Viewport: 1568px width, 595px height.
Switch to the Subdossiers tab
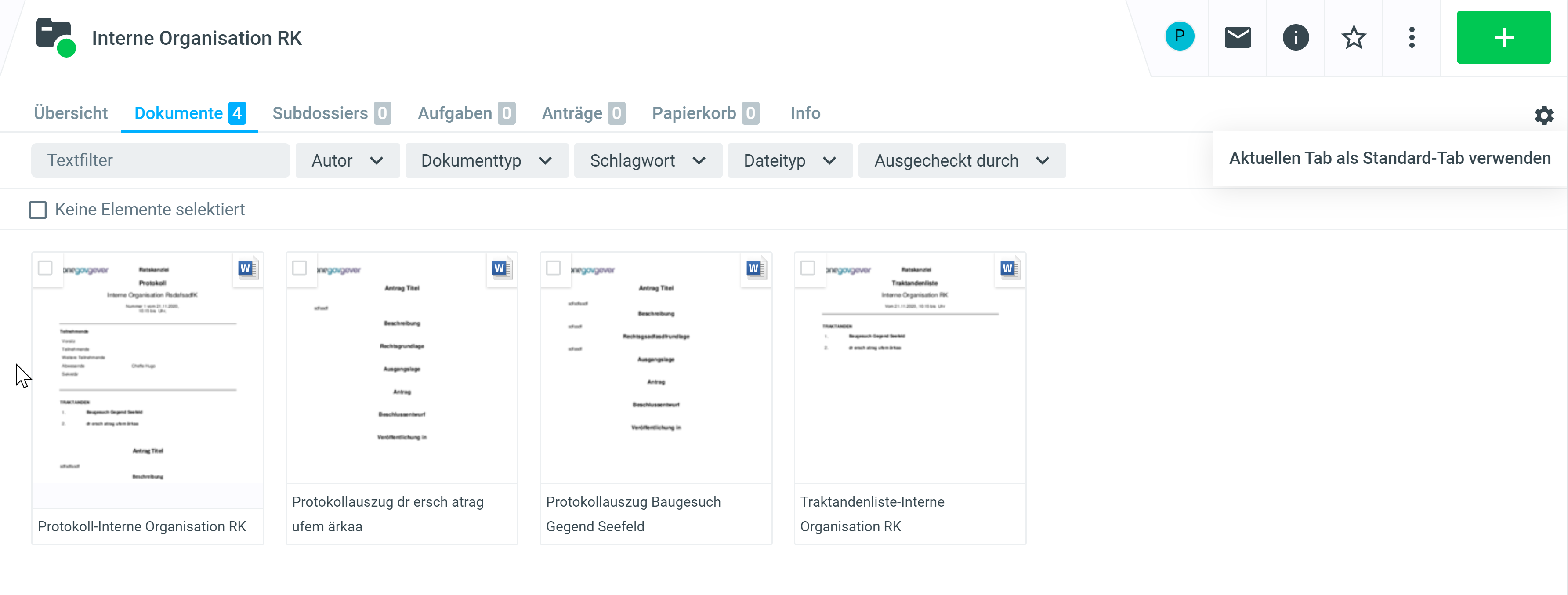(330, 113)
